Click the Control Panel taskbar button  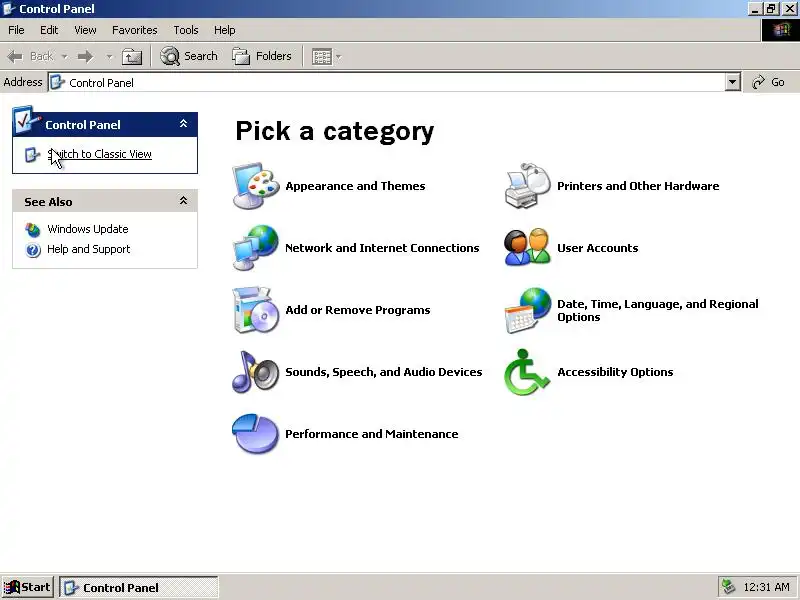pos(139,587)
